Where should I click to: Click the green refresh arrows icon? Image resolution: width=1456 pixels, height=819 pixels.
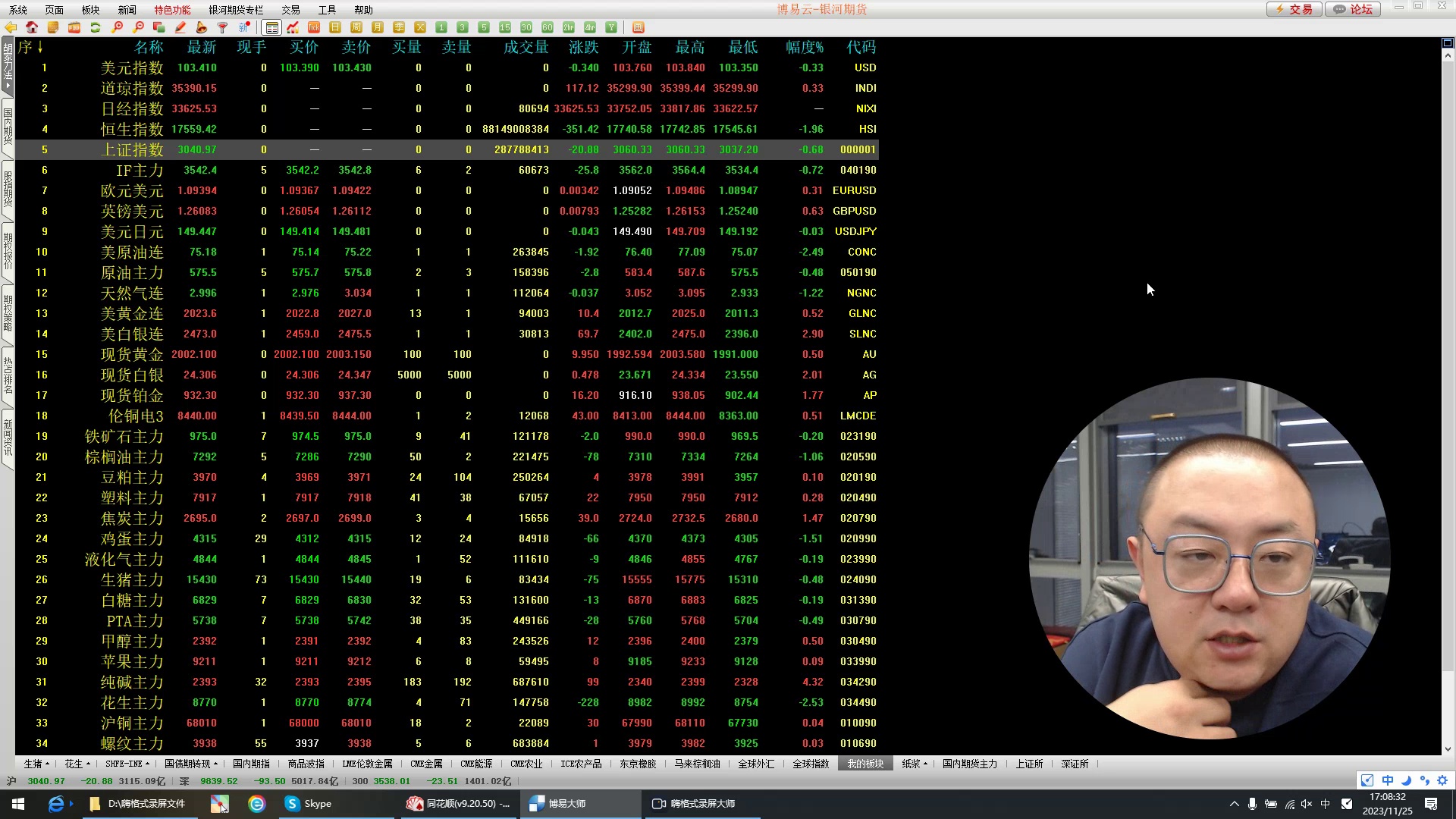click(96, 27)
